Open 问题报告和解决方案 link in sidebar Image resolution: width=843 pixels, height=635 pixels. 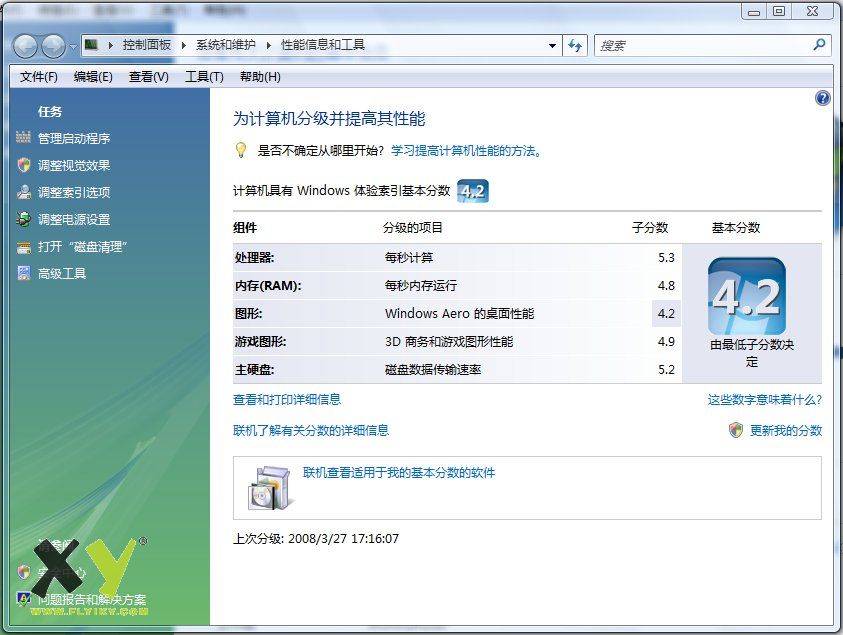(92, 600)
